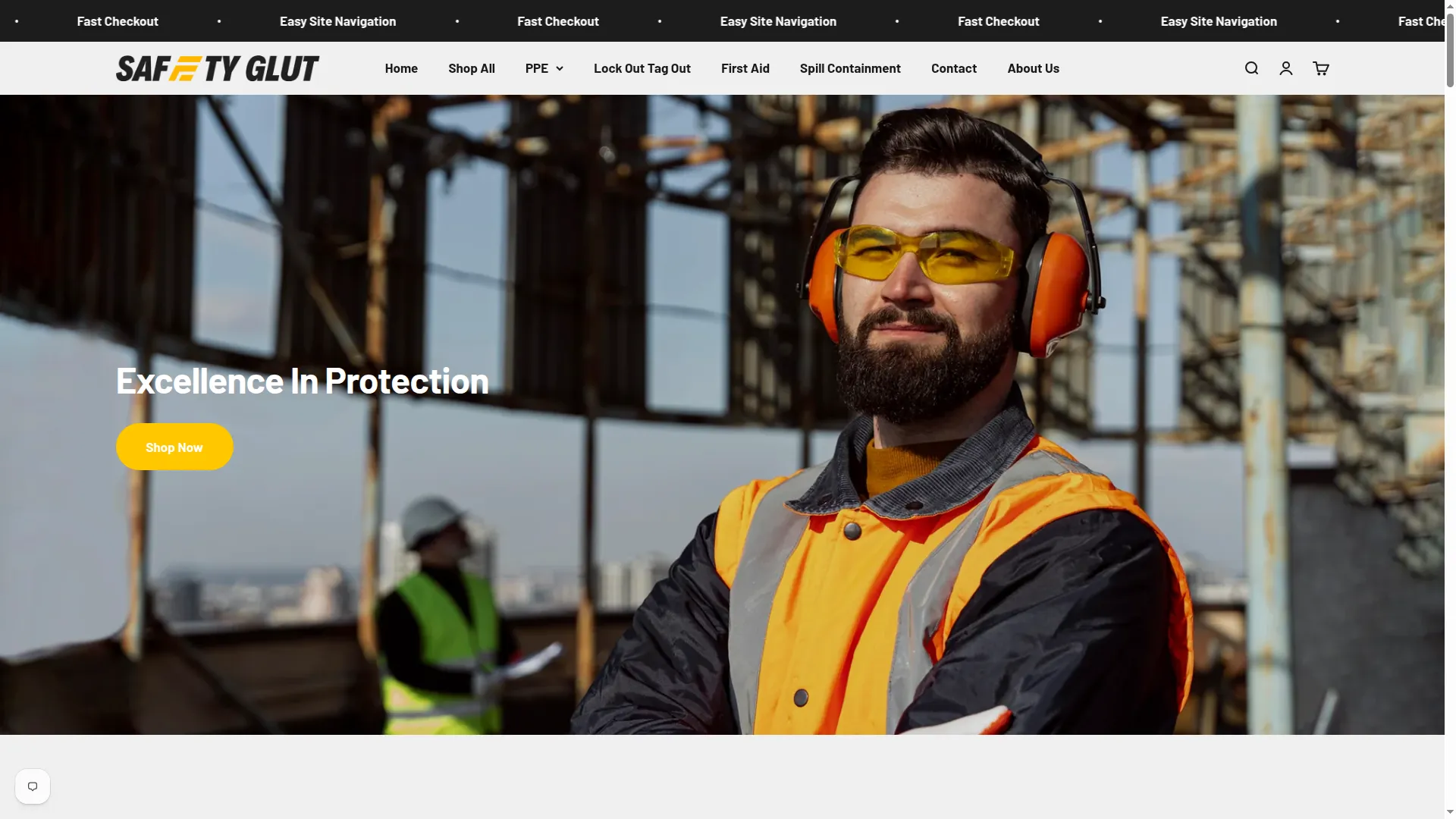Click the Excellence In Protection heading
The height and width of the screenshot is (819, 1456).
click(x=303, y=381)
